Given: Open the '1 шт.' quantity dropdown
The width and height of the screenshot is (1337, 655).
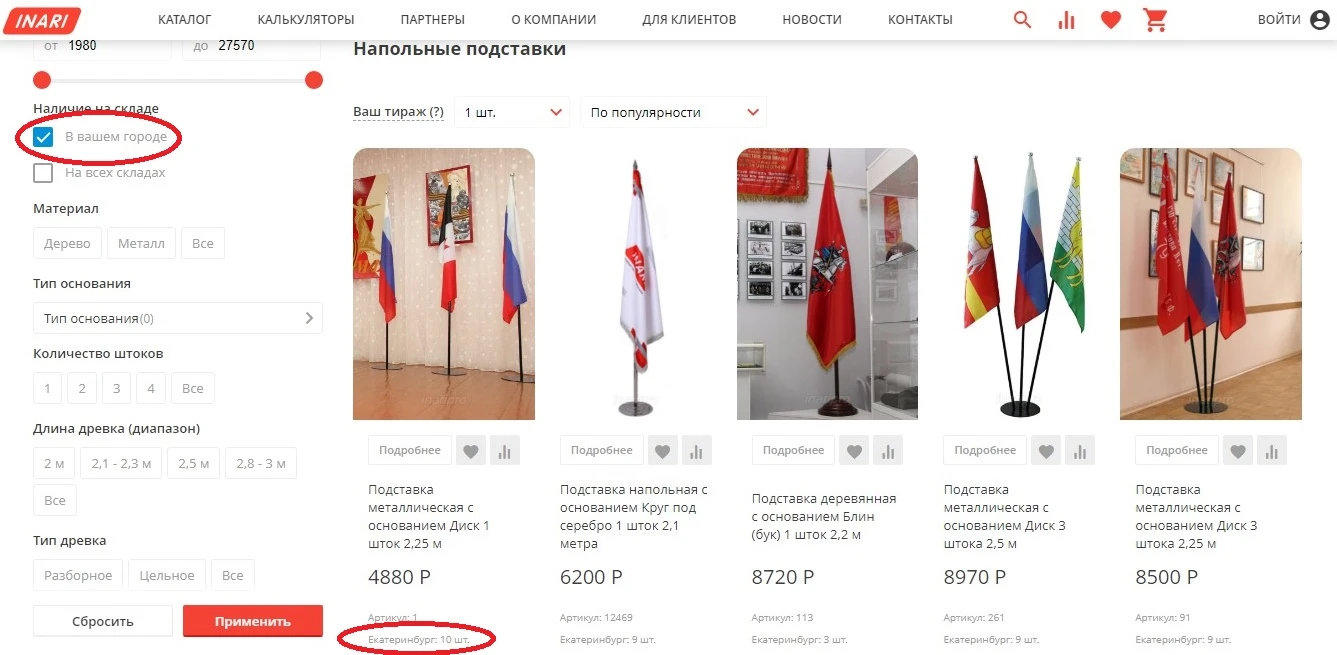Looking at the screenshot, I should pyautogui.click(x=512, y=113).
